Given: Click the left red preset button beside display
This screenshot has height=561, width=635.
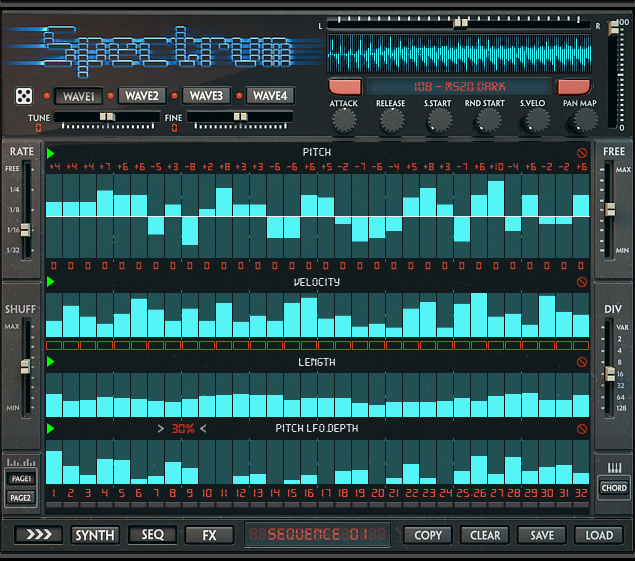Looking at the screenshot, I should click(344, 87).
